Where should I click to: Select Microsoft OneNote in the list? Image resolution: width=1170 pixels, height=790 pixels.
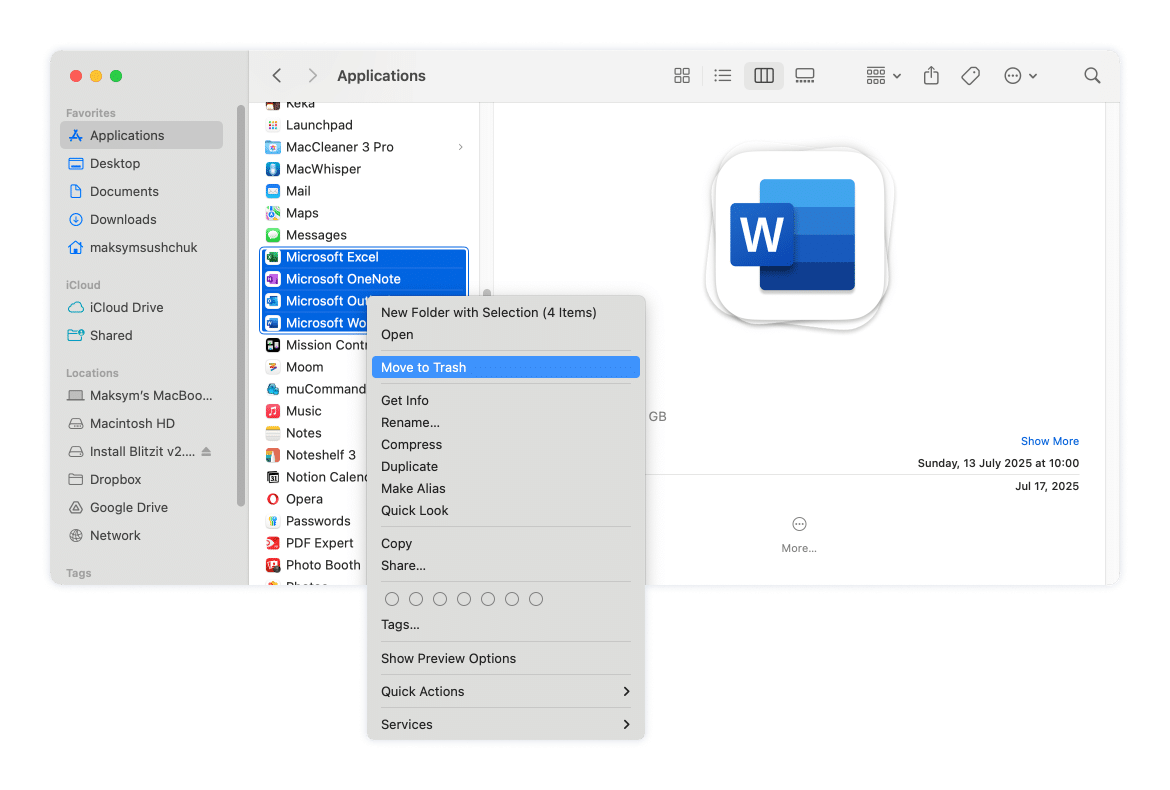365,279
